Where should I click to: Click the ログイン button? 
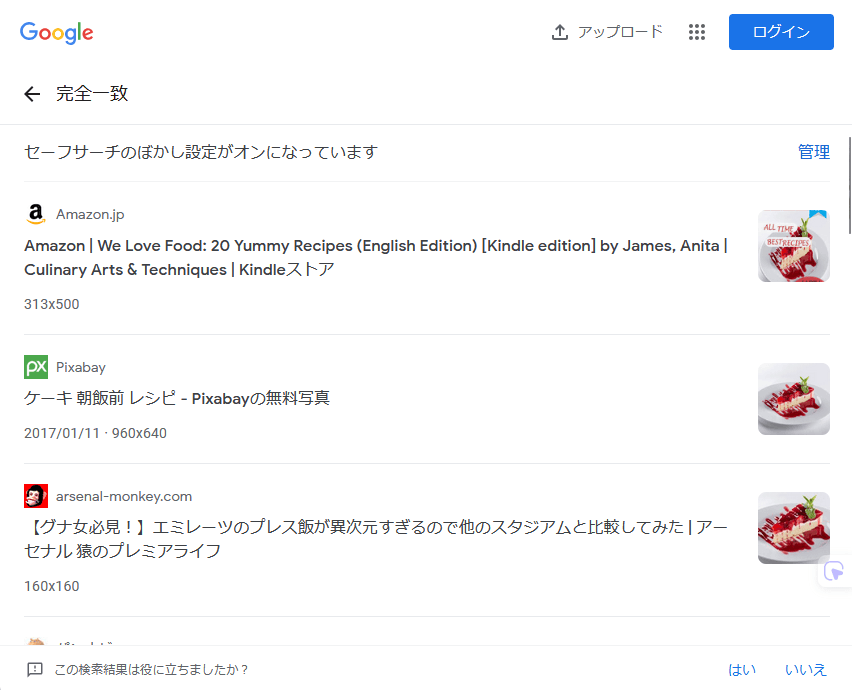(781, 32)
